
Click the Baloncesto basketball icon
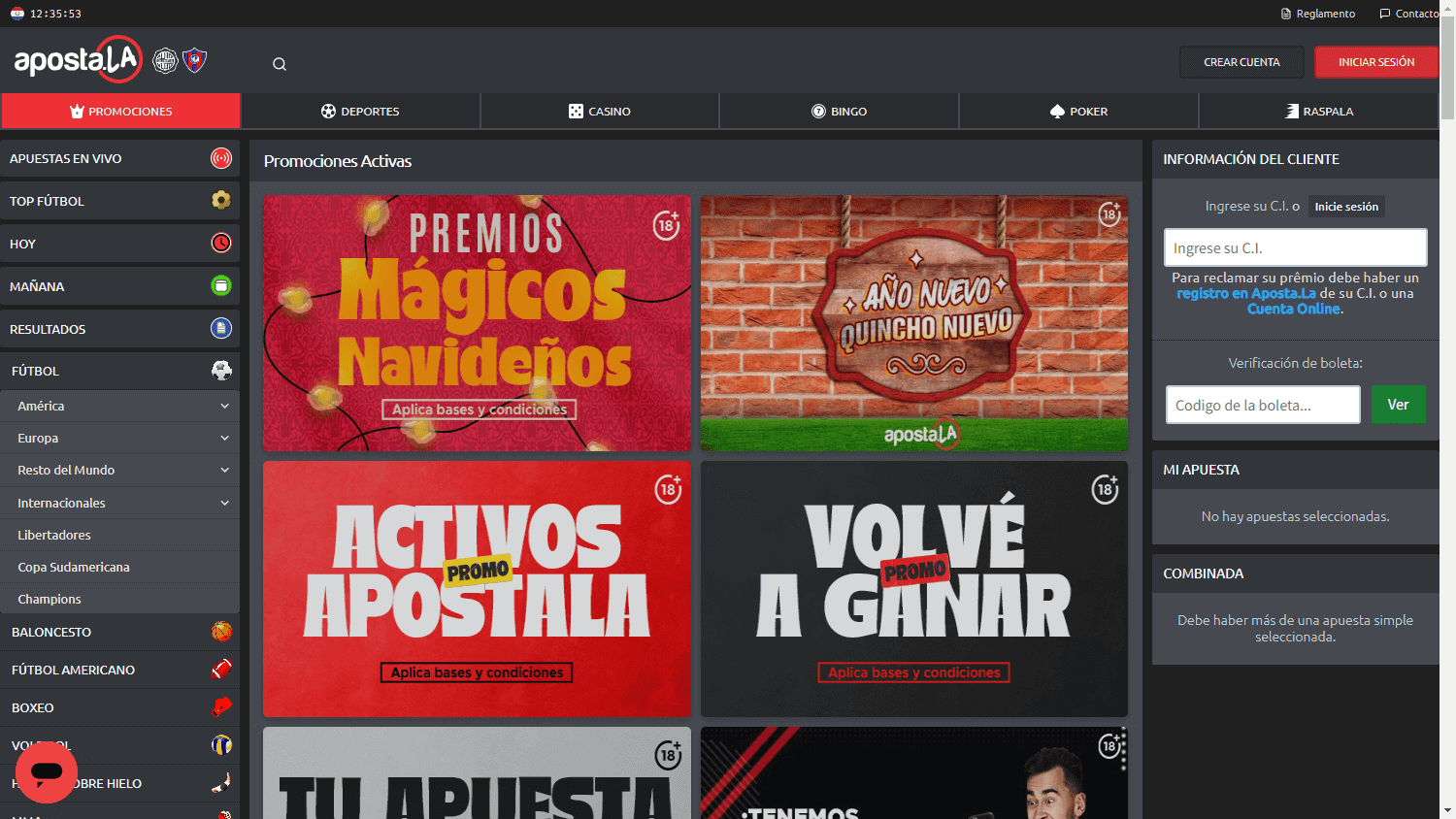(221, 632)
